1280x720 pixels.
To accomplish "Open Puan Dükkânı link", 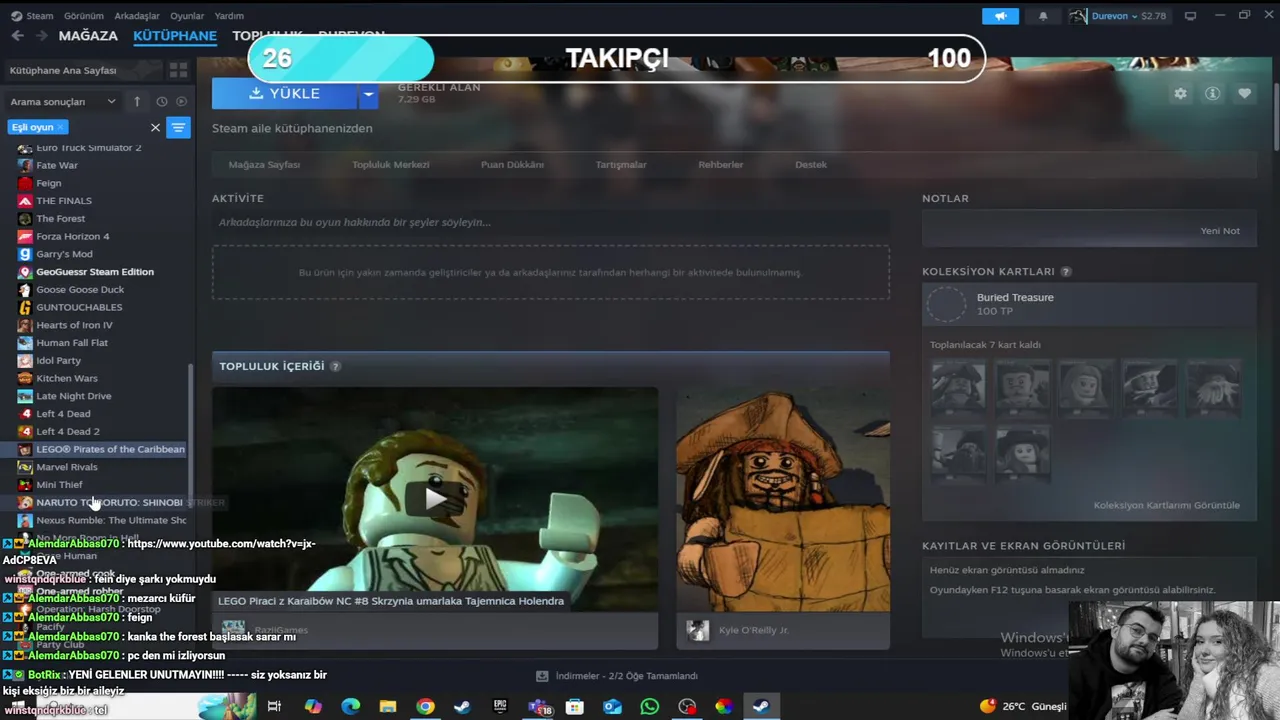I will 512,164.
